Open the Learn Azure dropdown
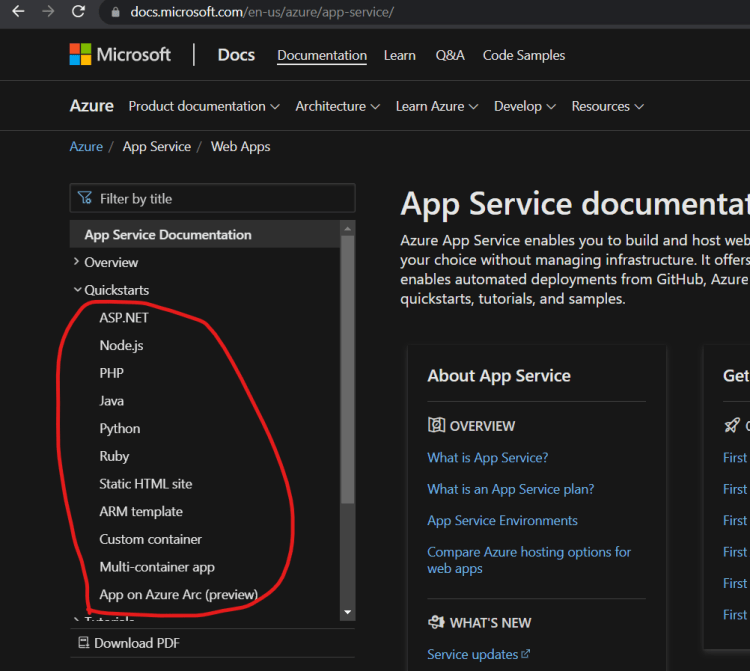The height and width of the screenshot is (671, 750). (x=437, y=106)
